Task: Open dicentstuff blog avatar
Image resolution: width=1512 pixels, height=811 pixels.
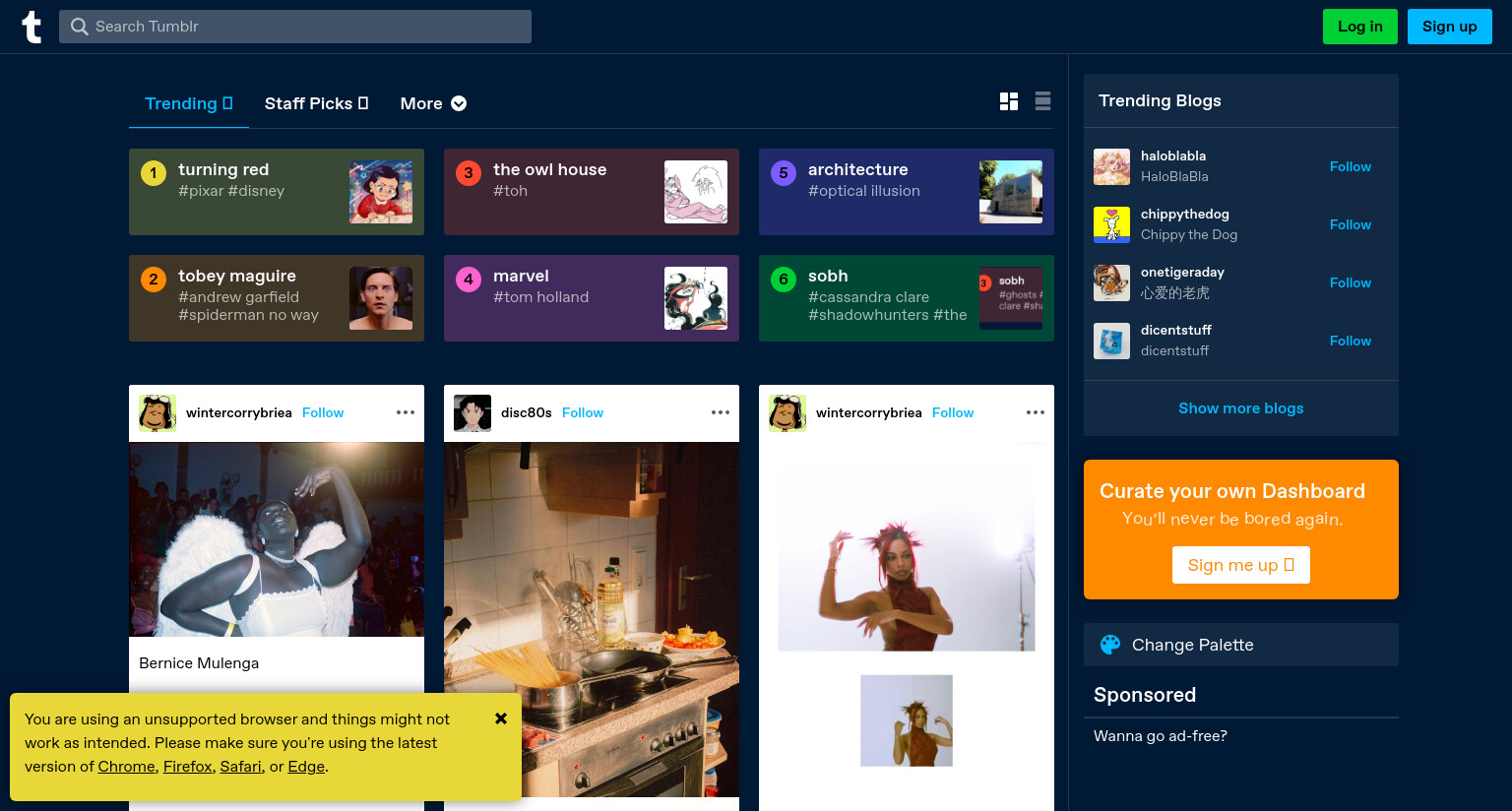Action: [1111, 341]
